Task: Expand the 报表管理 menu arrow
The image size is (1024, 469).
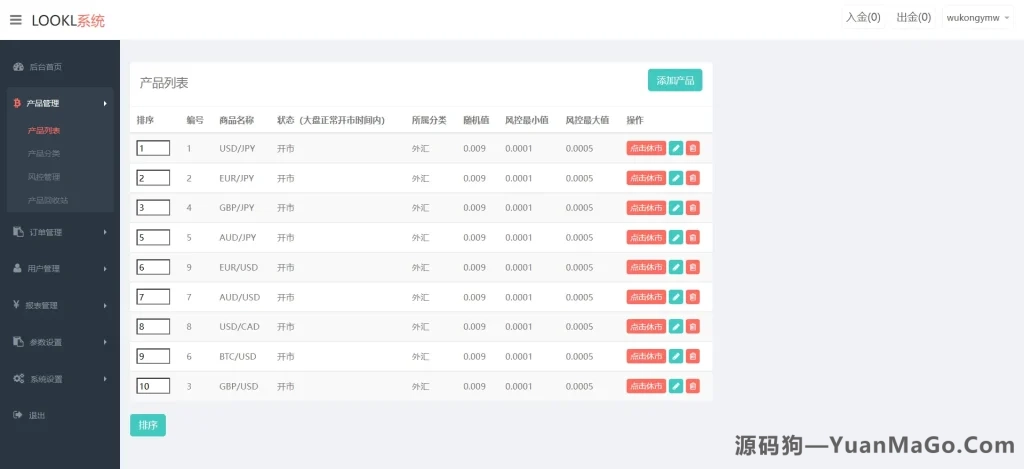Action: pyautogui.click(x=104, y=305)
